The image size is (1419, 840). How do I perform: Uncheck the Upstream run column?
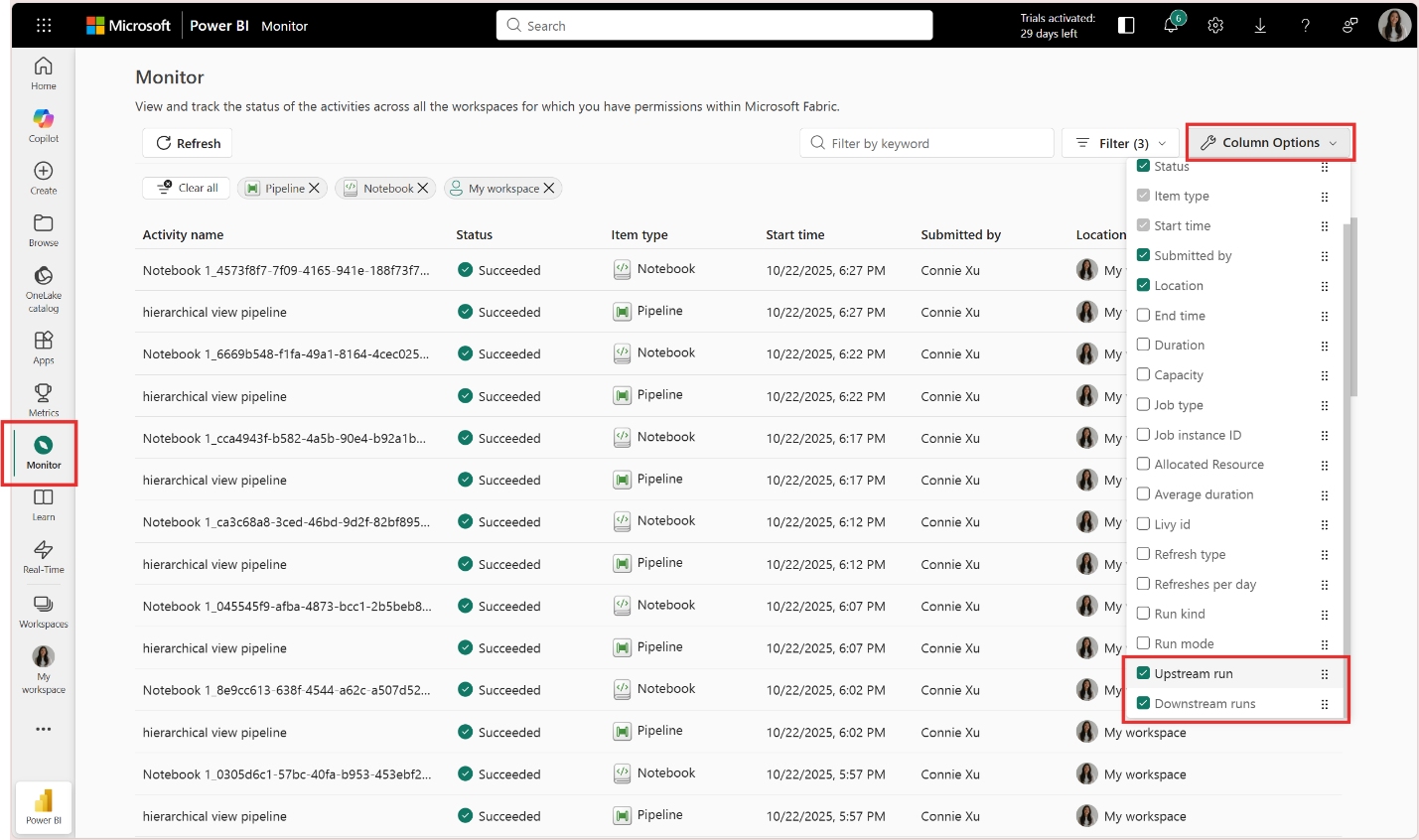(x=1143, y=673)
